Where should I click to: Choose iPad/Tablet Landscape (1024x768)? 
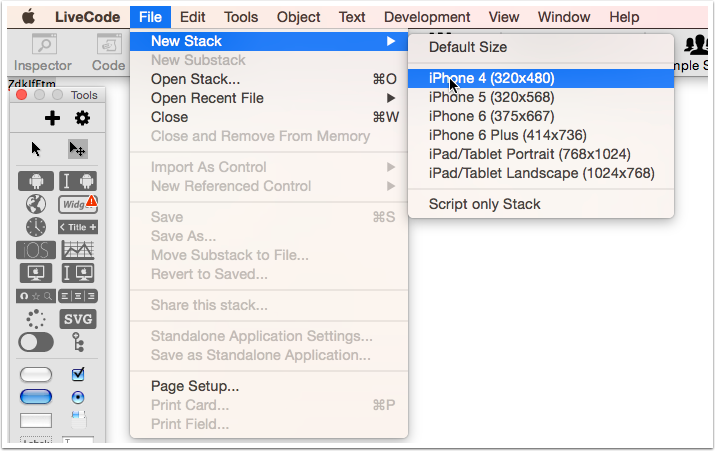coord(541,173)
